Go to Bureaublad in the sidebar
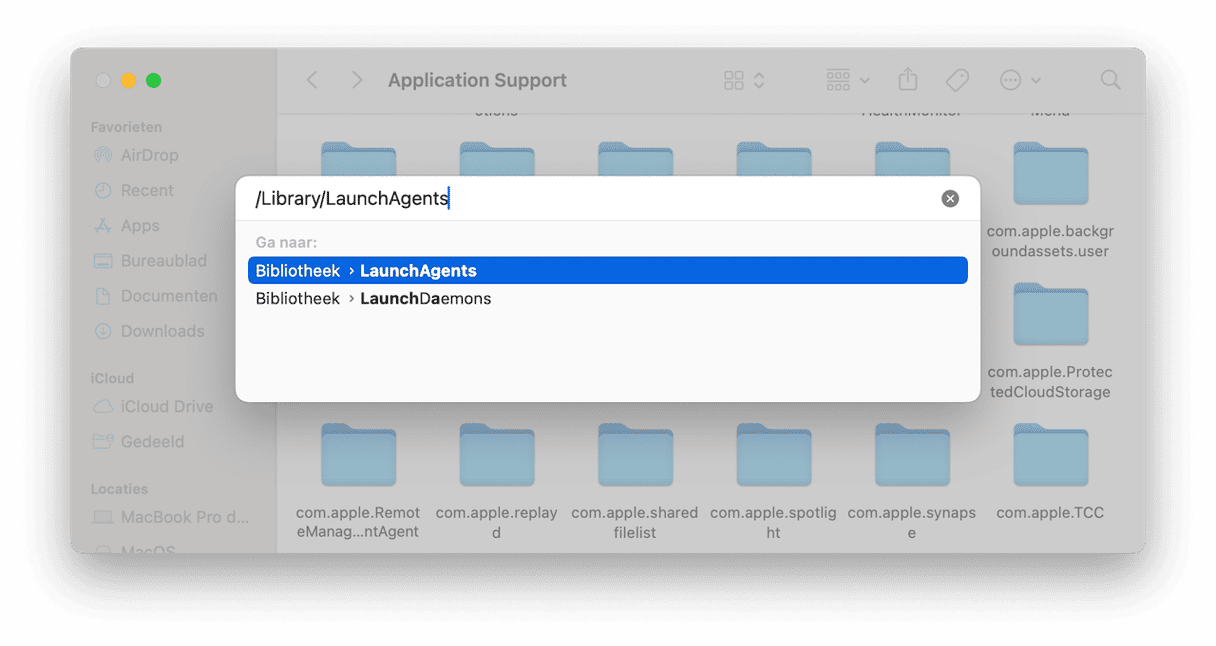Image resolution: width=1216 pixels, height=646 pixels. tap(150, 261)
